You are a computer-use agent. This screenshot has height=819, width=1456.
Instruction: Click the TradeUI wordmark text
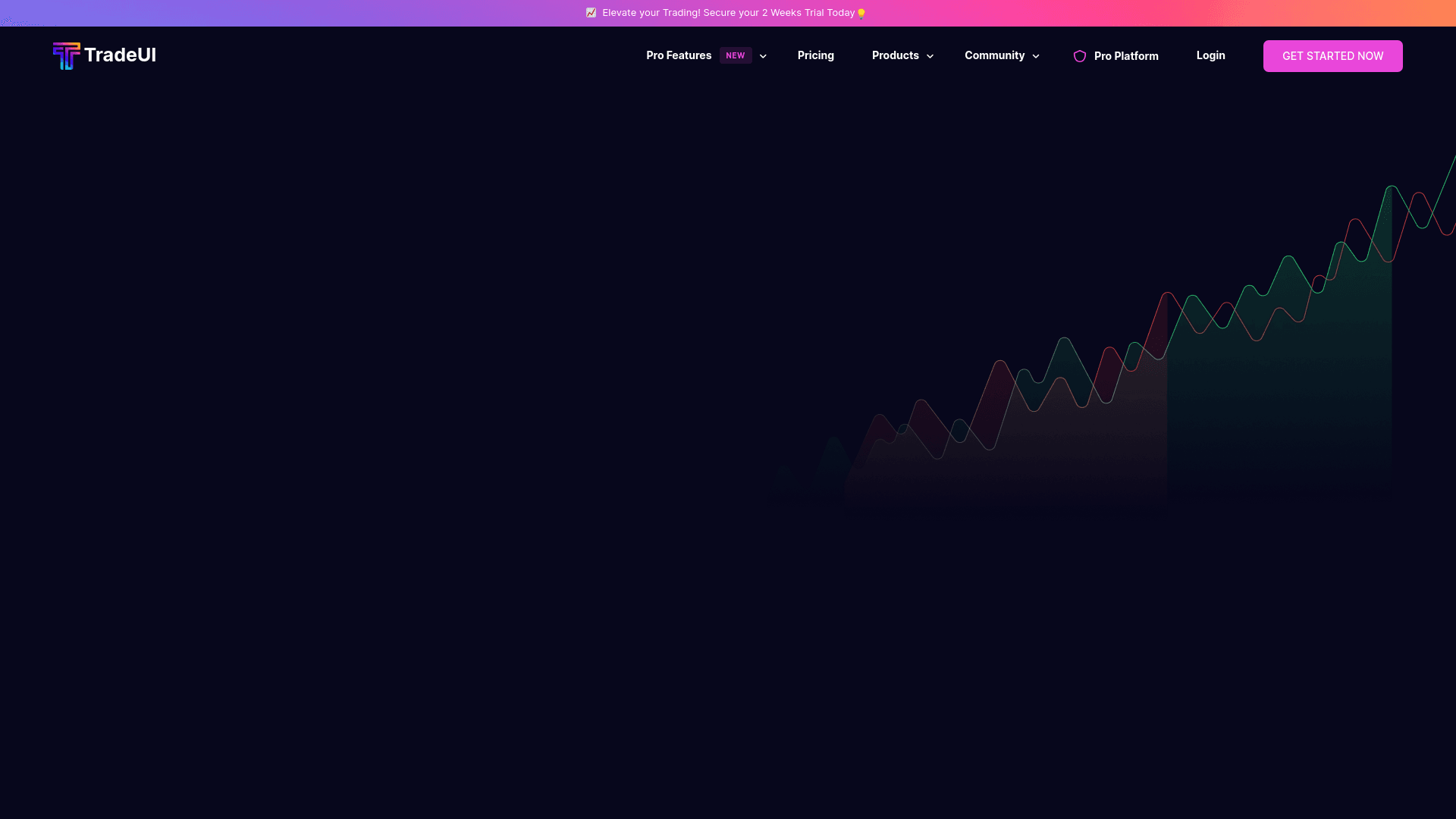point(120,55)
